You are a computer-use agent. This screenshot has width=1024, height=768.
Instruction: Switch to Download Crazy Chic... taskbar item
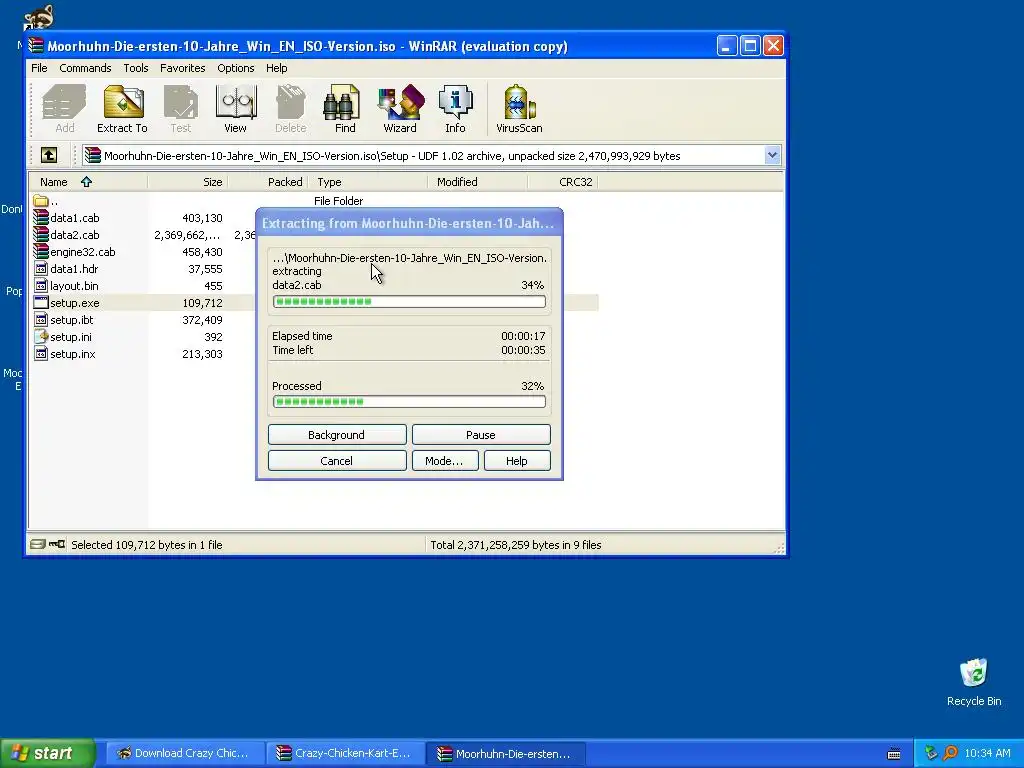(185, 753)
